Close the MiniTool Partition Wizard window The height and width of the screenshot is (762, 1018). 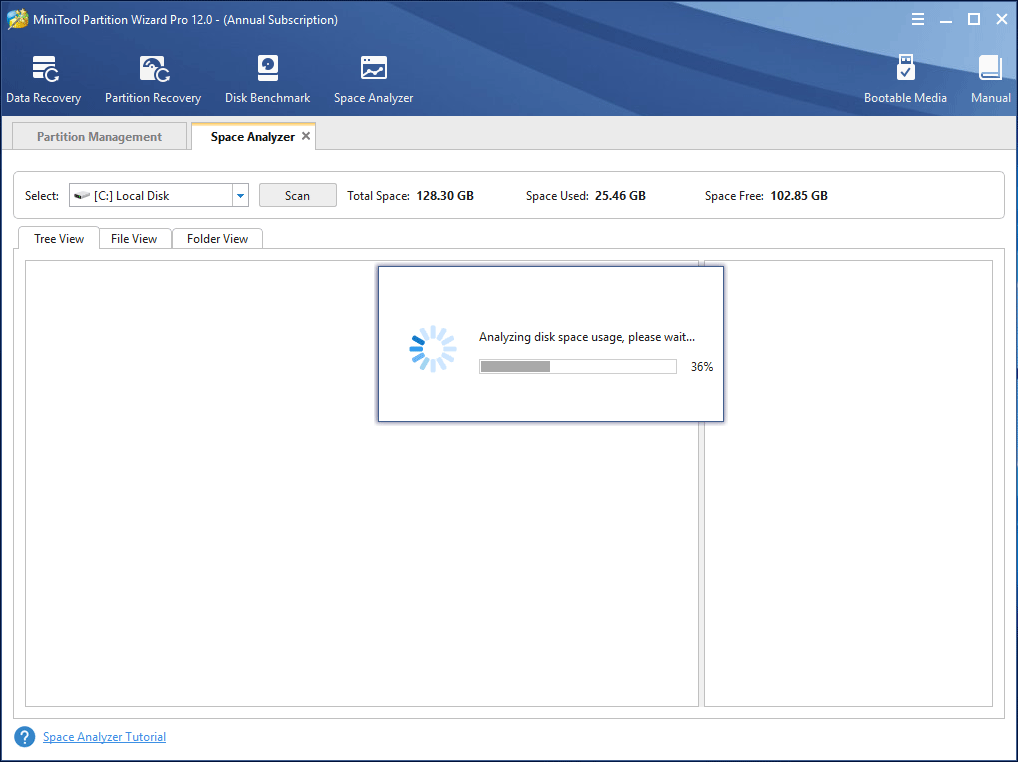click(x=1002, y=19)
